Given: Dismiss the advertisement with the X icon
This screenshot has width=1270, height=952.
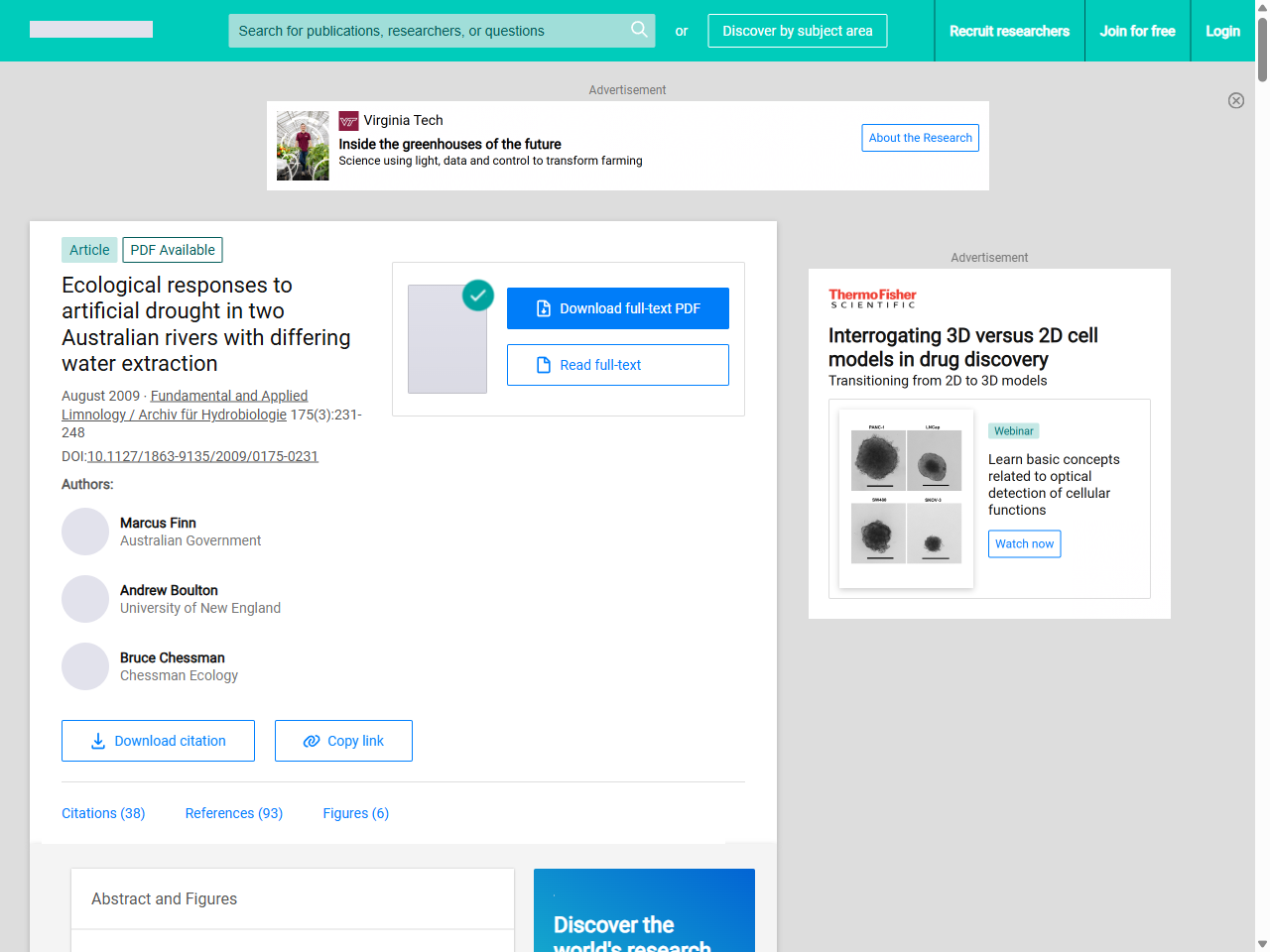Looking at the screenshot, I should pos(1236,100).
